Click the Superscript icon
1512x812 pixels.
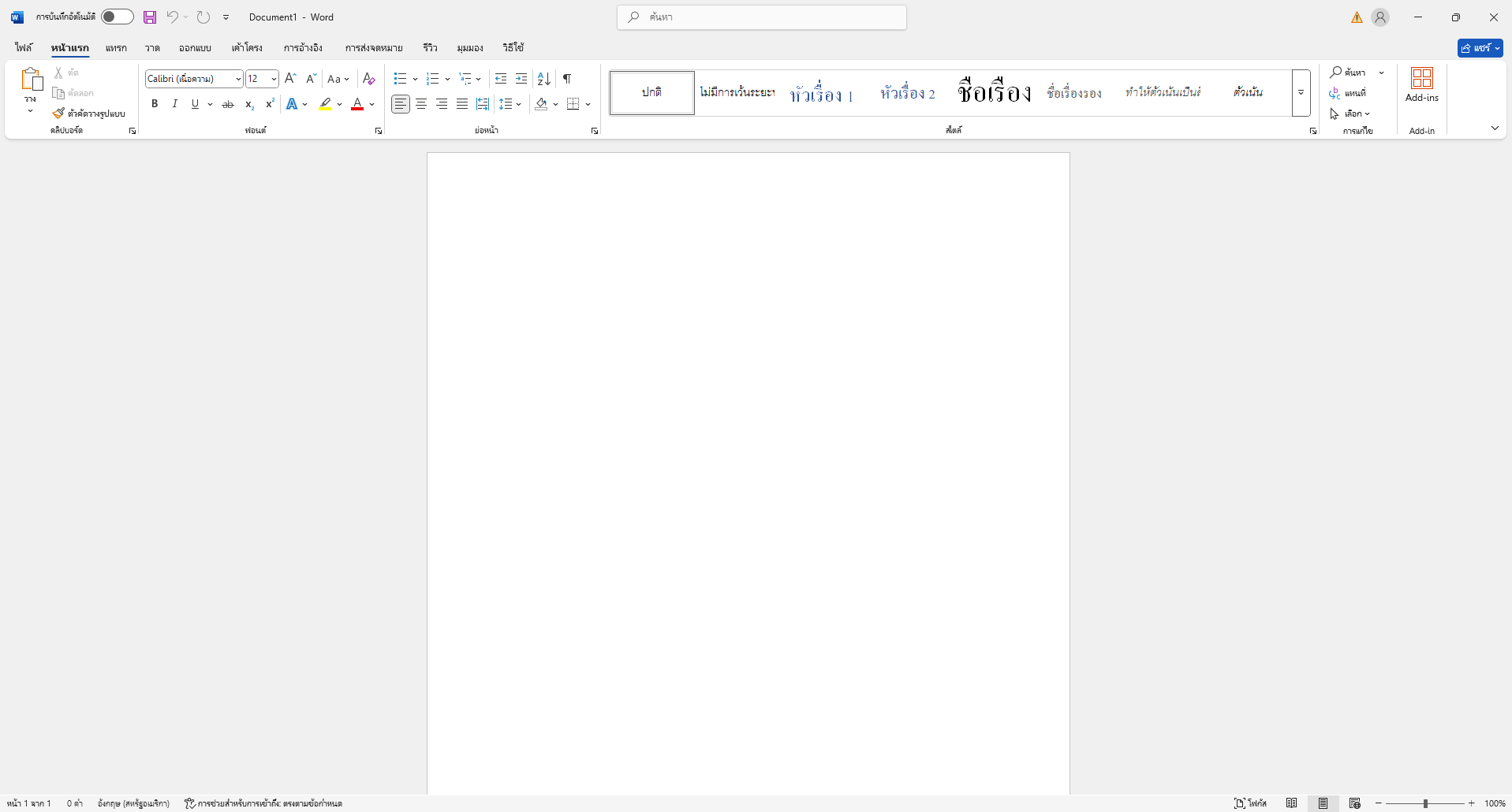point(270,104)
